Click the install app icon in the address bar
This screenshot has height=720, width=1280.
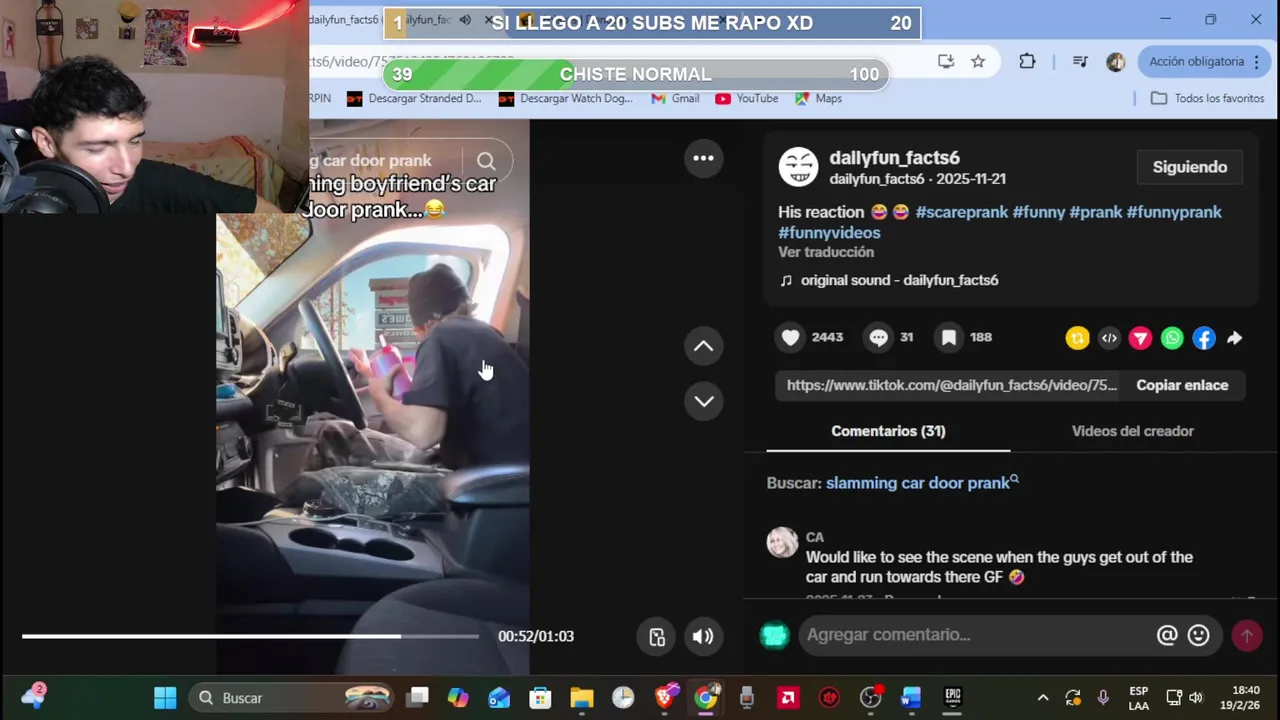(x=946, y=62)
